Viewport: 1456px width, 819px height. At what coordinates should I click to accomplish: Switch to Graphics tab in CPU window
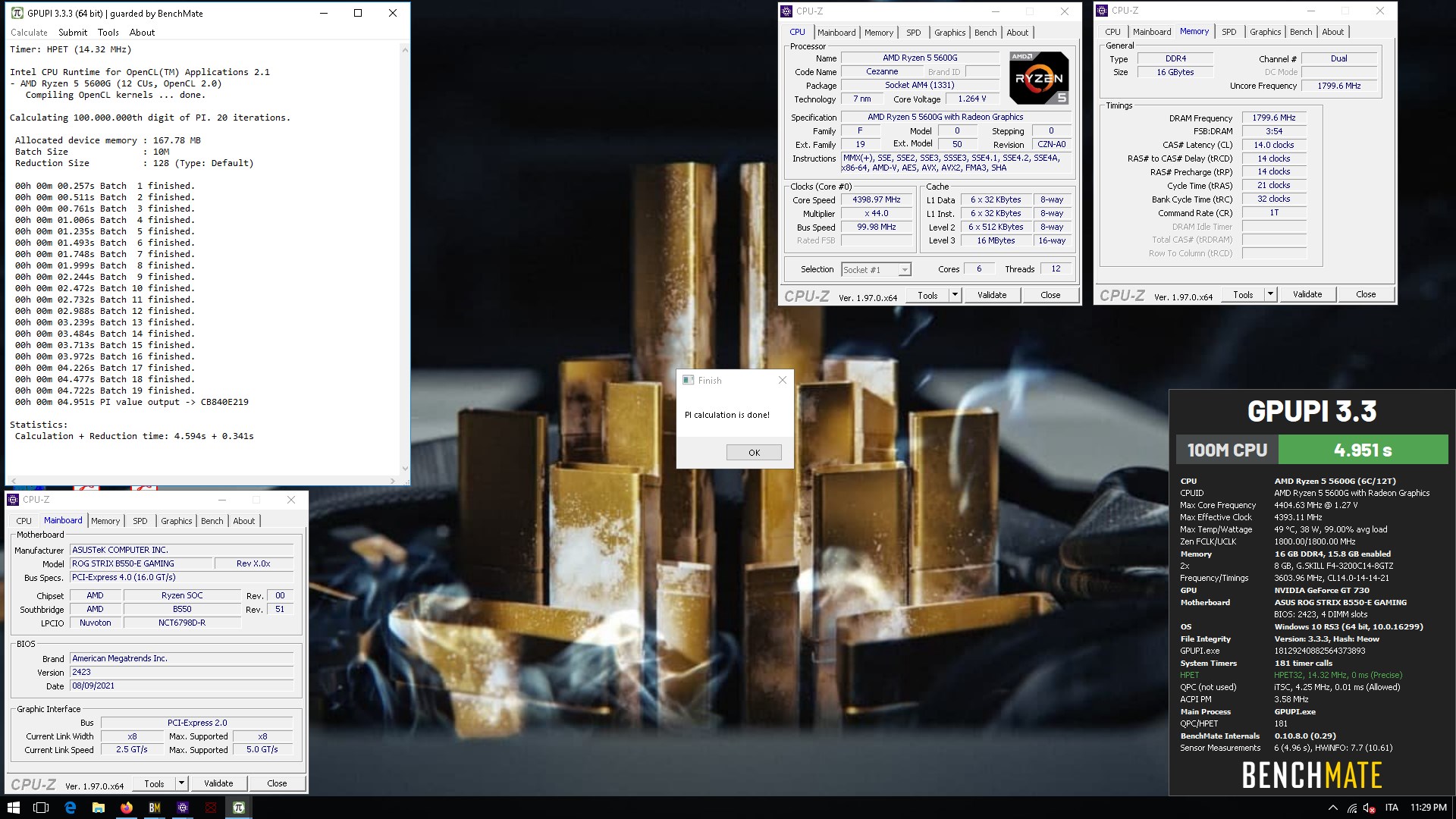pyautogui.click(x=949, y=33)
